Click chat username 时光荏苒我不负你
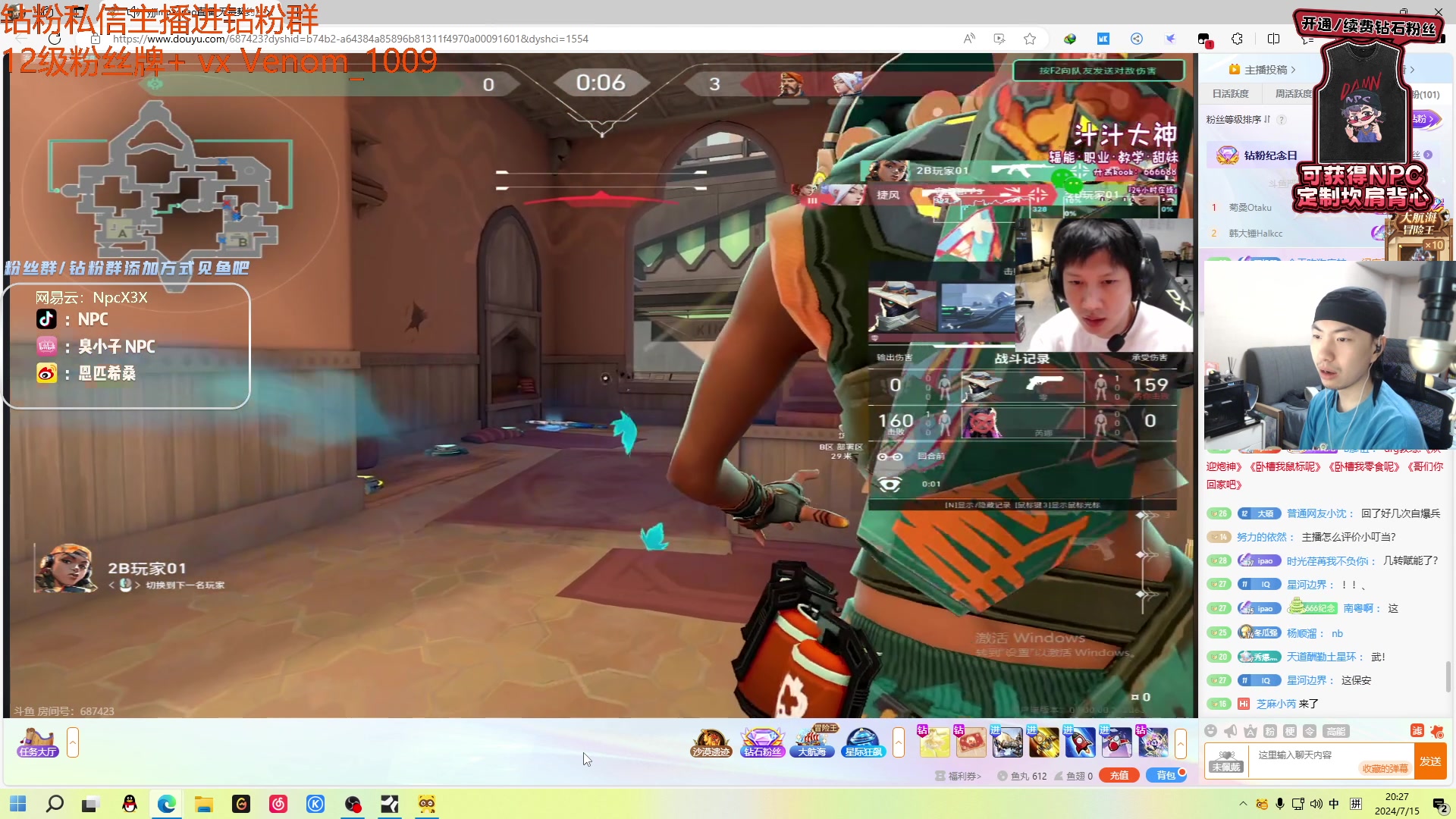1456x819 pixels. point(1328,562)
